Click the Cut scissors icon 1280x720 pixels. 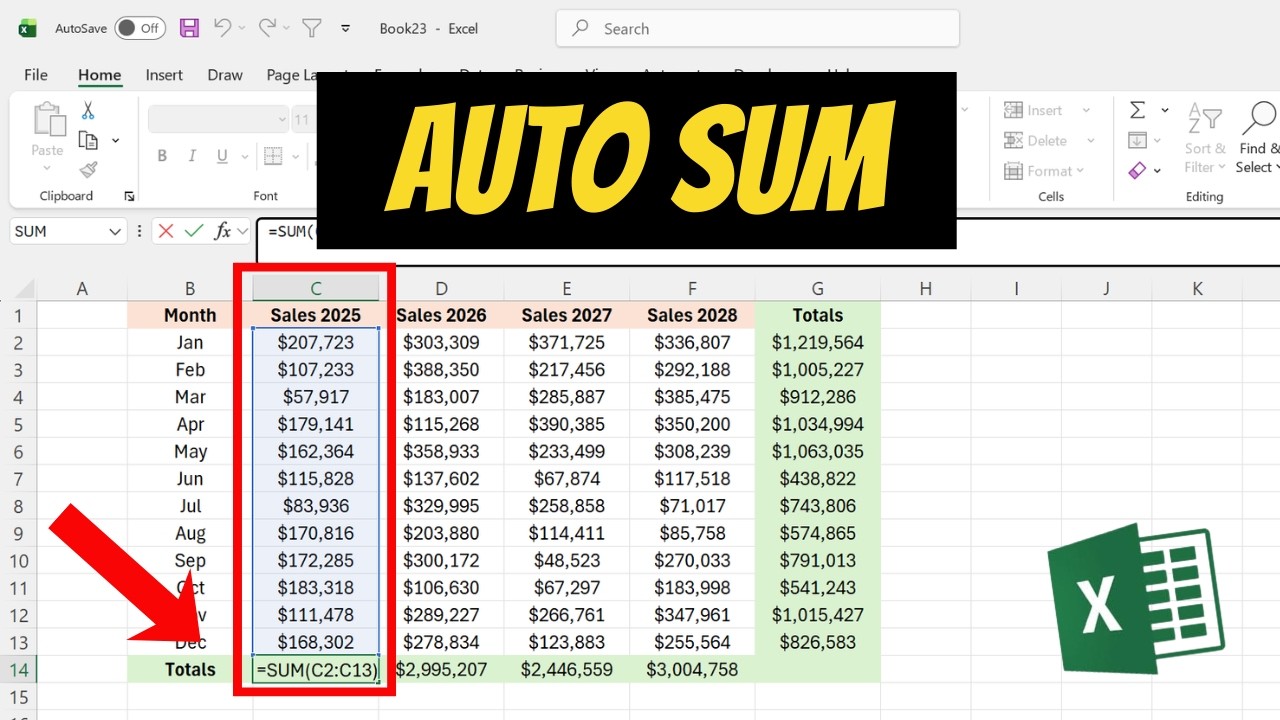click(88, 111)
